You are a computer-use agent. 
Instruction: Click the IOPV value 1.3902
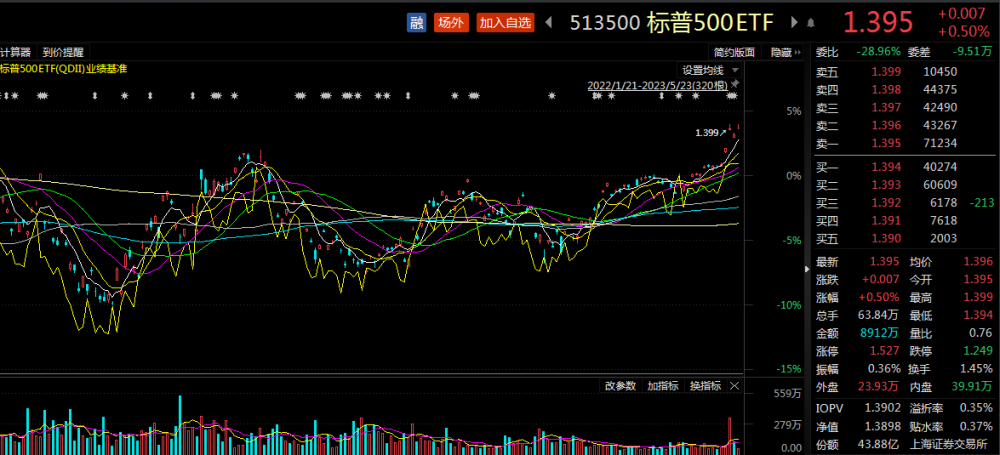pos(883,408)
